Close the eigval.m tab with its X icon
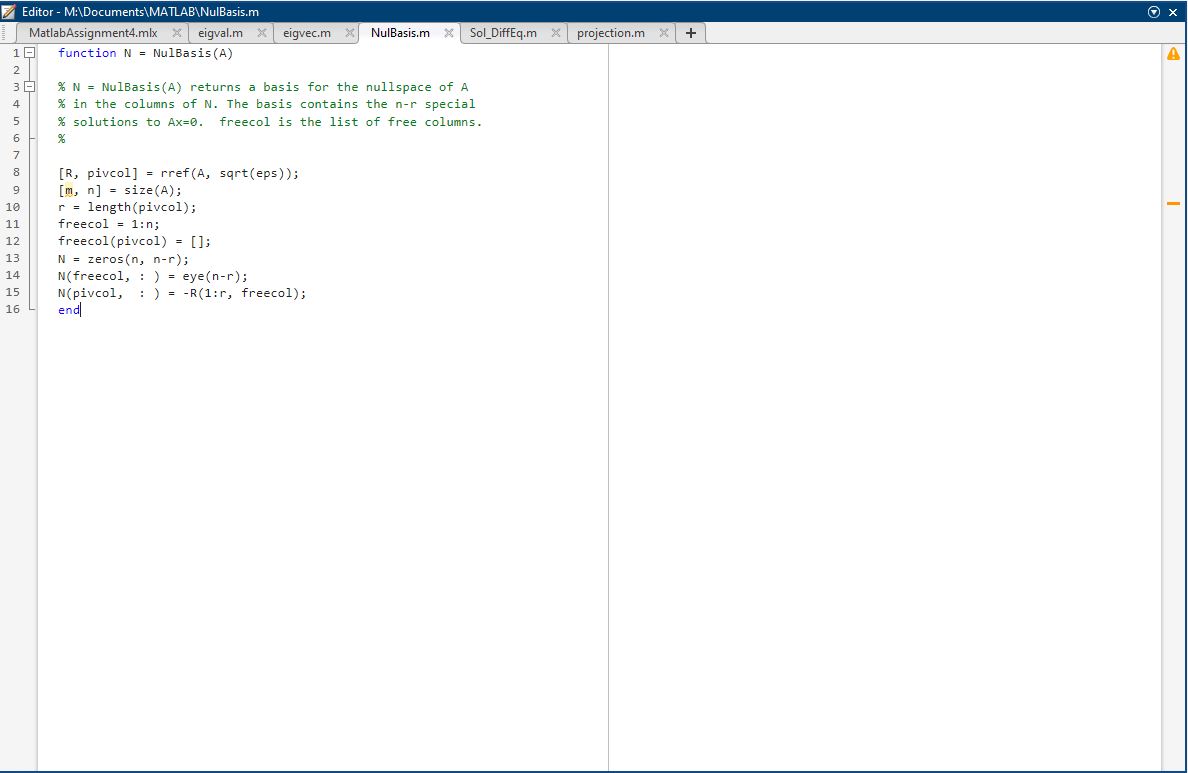Viewport: 1188px width, 773px height. (x=261, y=32)
